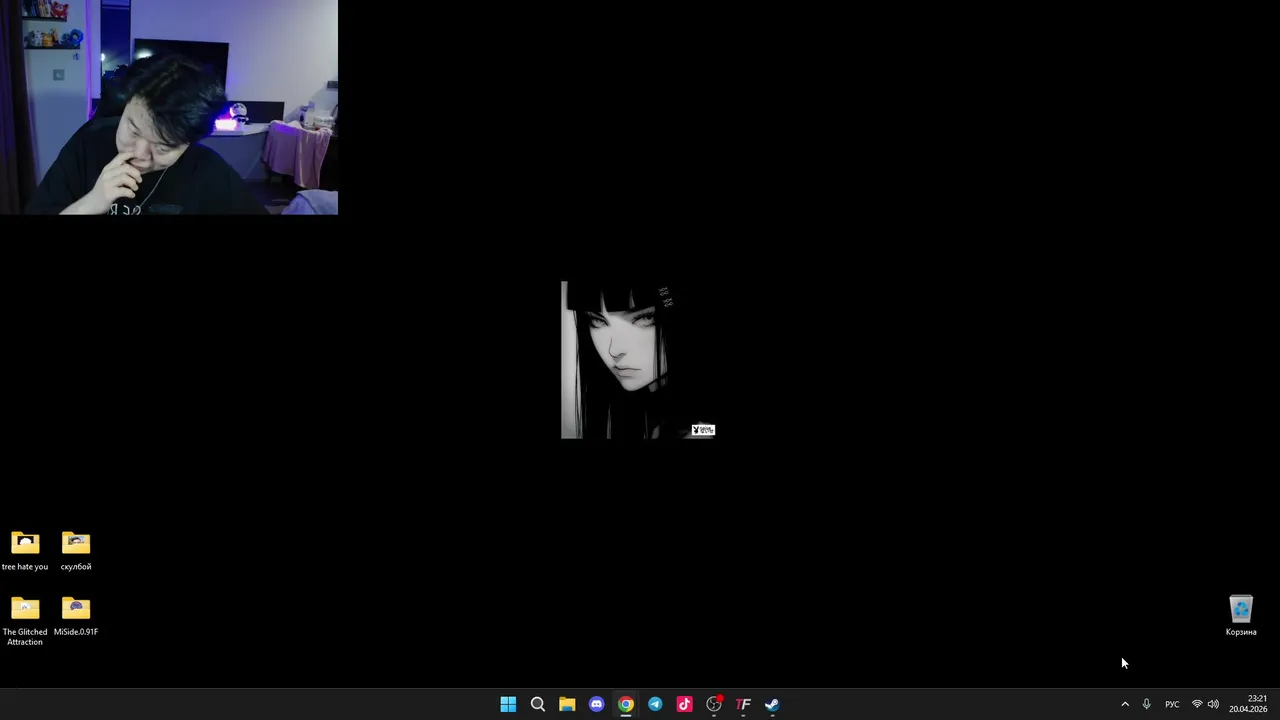1280x720 pixels.
Task: Open the volume speaker tray icon
Action: pyautogui.click(x=1213, y=704)
